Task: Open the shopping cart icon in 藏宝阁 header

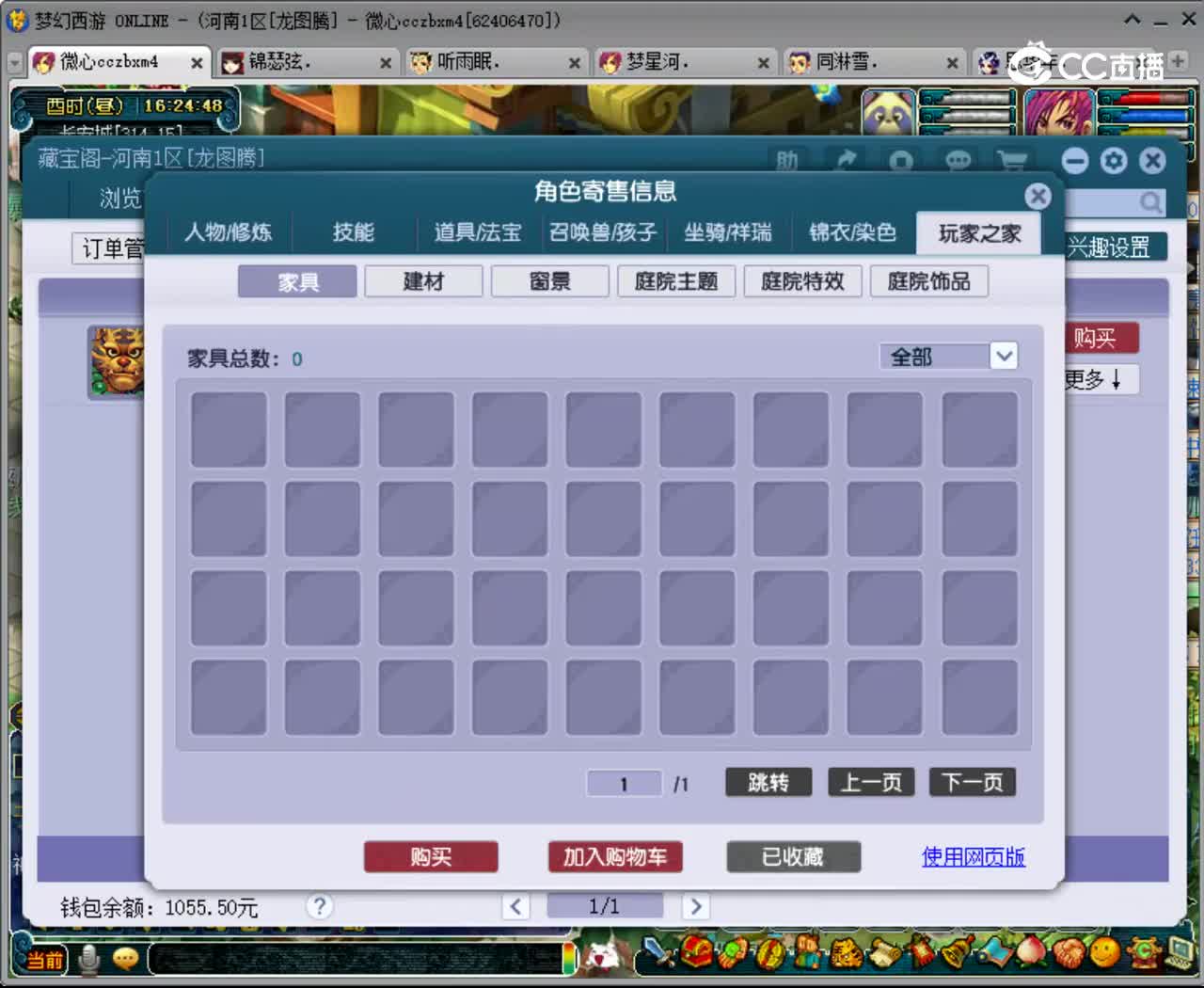Action: tap(1013, 162)
